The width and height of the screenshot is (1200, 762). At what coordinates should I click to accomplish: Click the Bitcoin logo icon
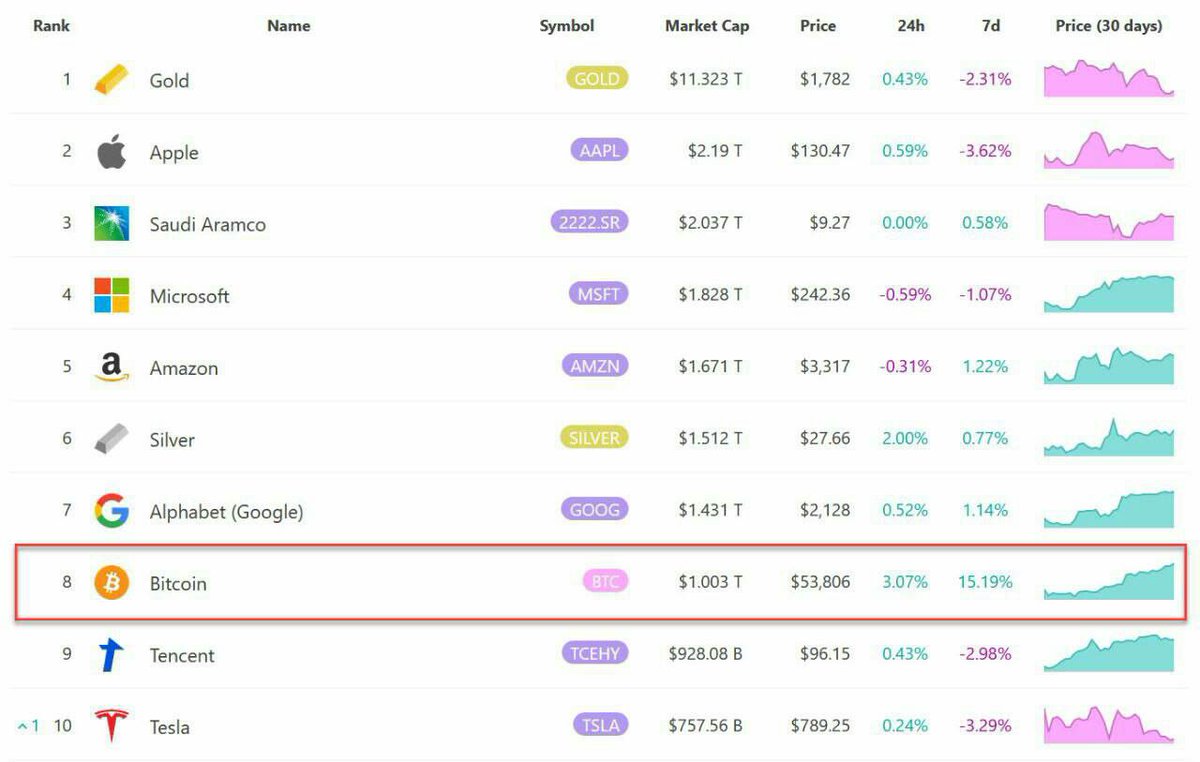(x=111, y=582)
